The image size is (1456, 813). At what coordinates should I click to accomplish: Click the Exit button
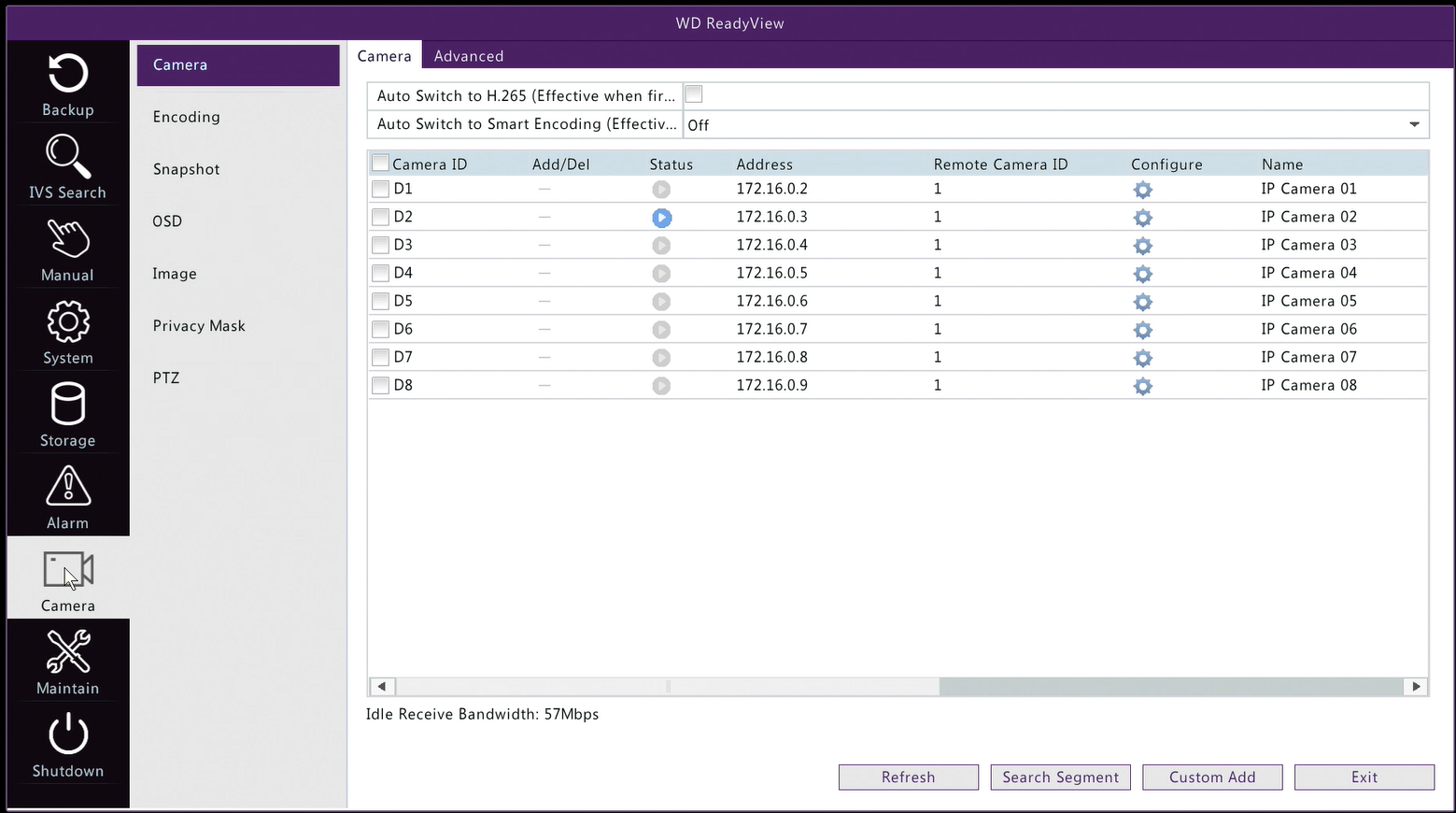point(1364,777)
